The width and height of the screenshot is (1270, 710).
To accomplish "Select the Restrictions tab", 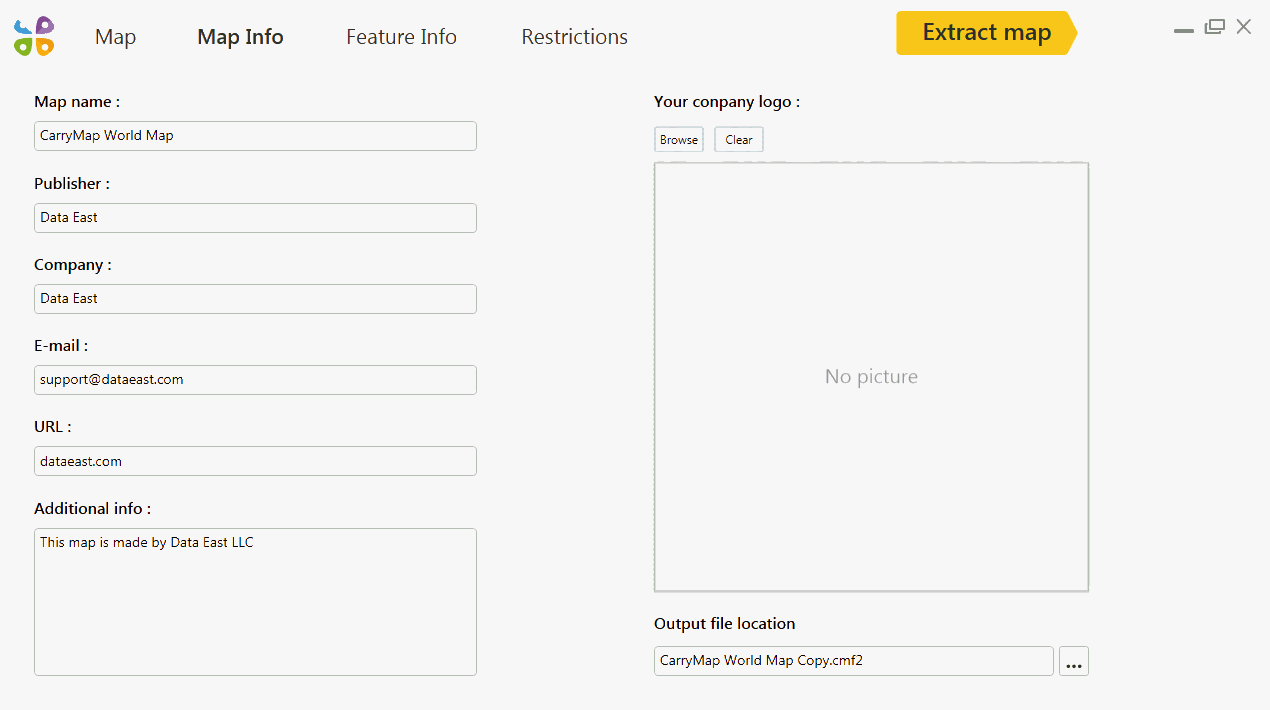I will pyautogui.click(x=574, y=37).
